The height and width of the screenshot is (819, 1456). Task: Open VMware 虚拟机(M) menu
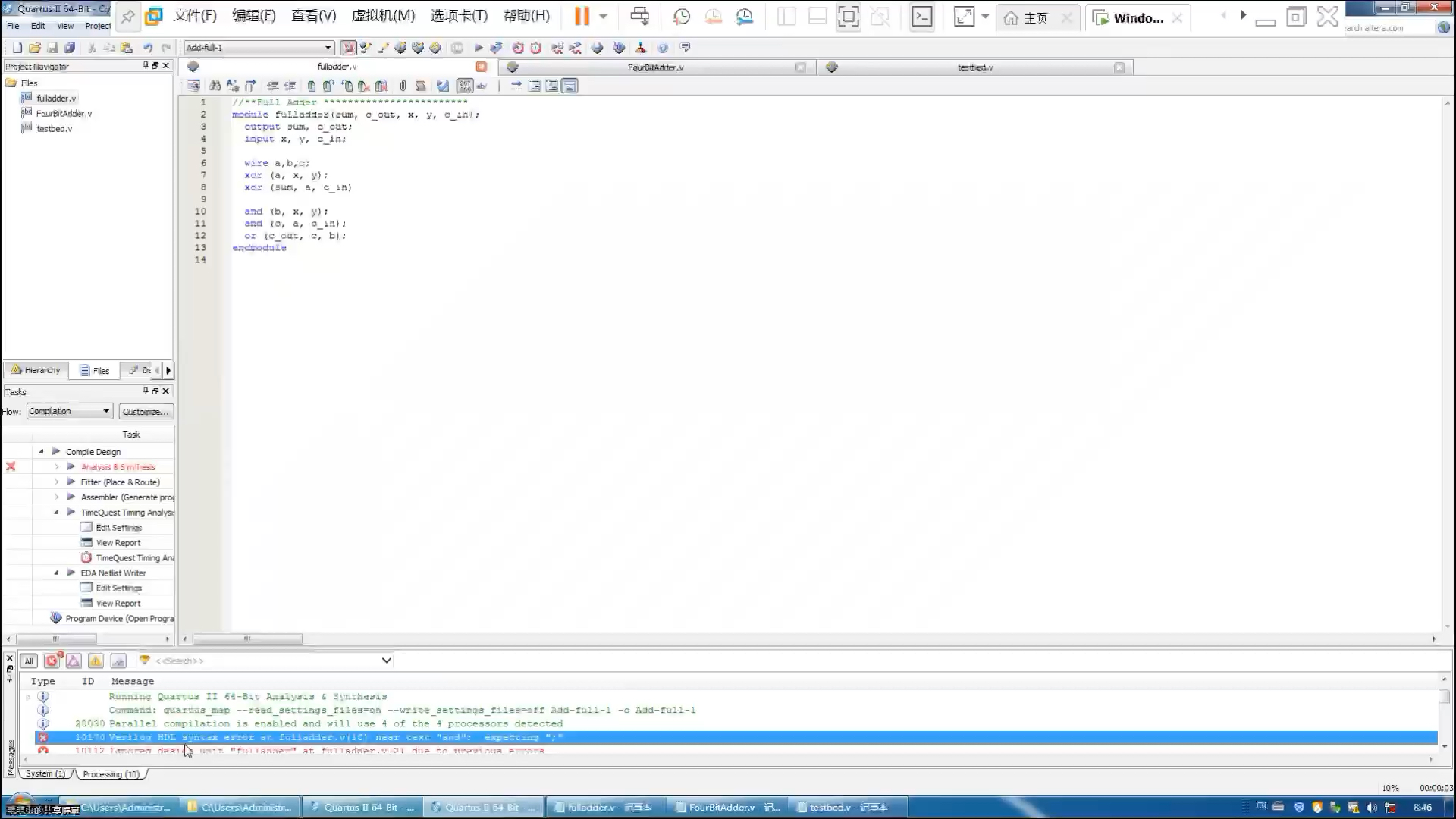383,16
